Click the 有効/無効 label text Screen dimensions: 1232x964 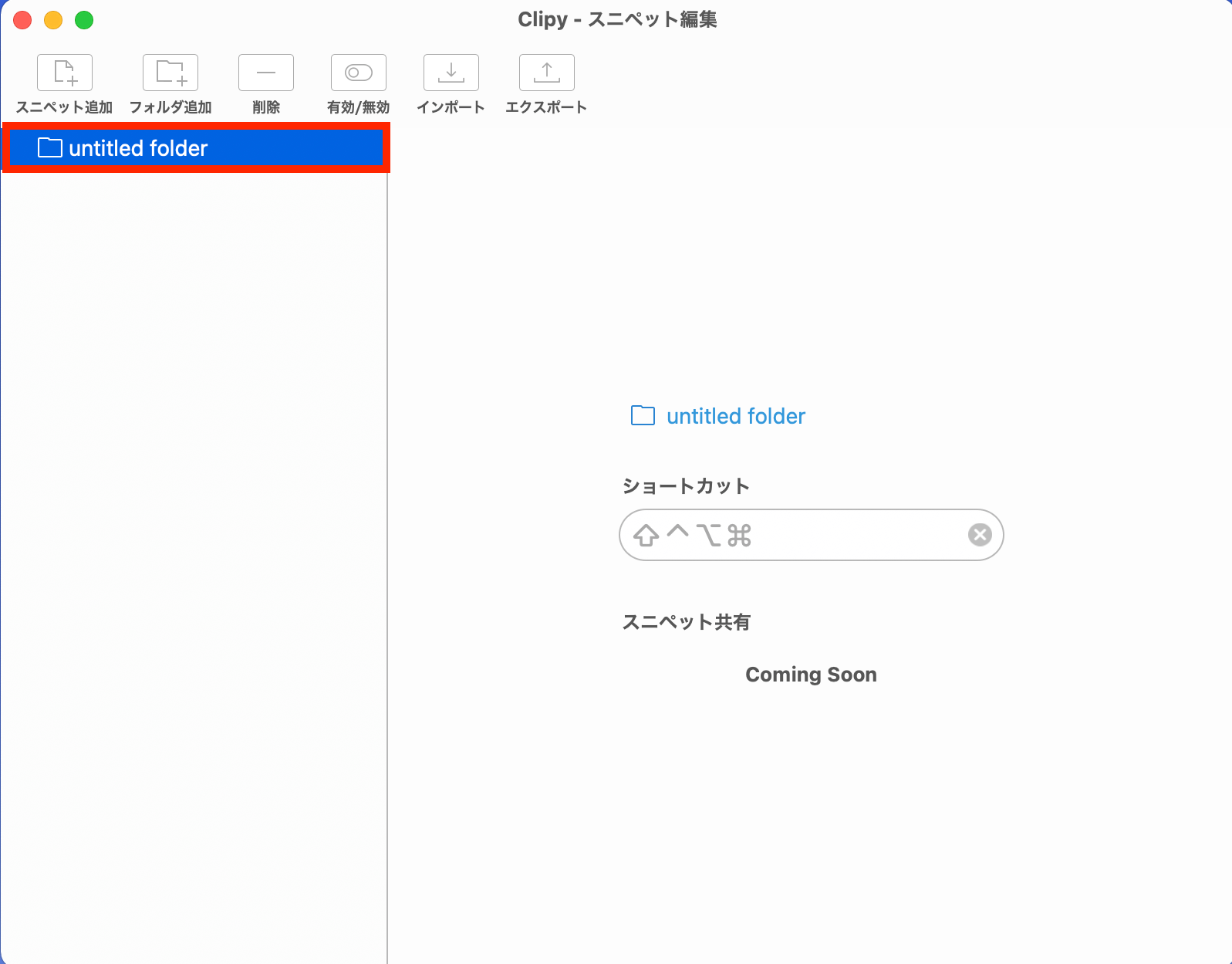[358, 107]
